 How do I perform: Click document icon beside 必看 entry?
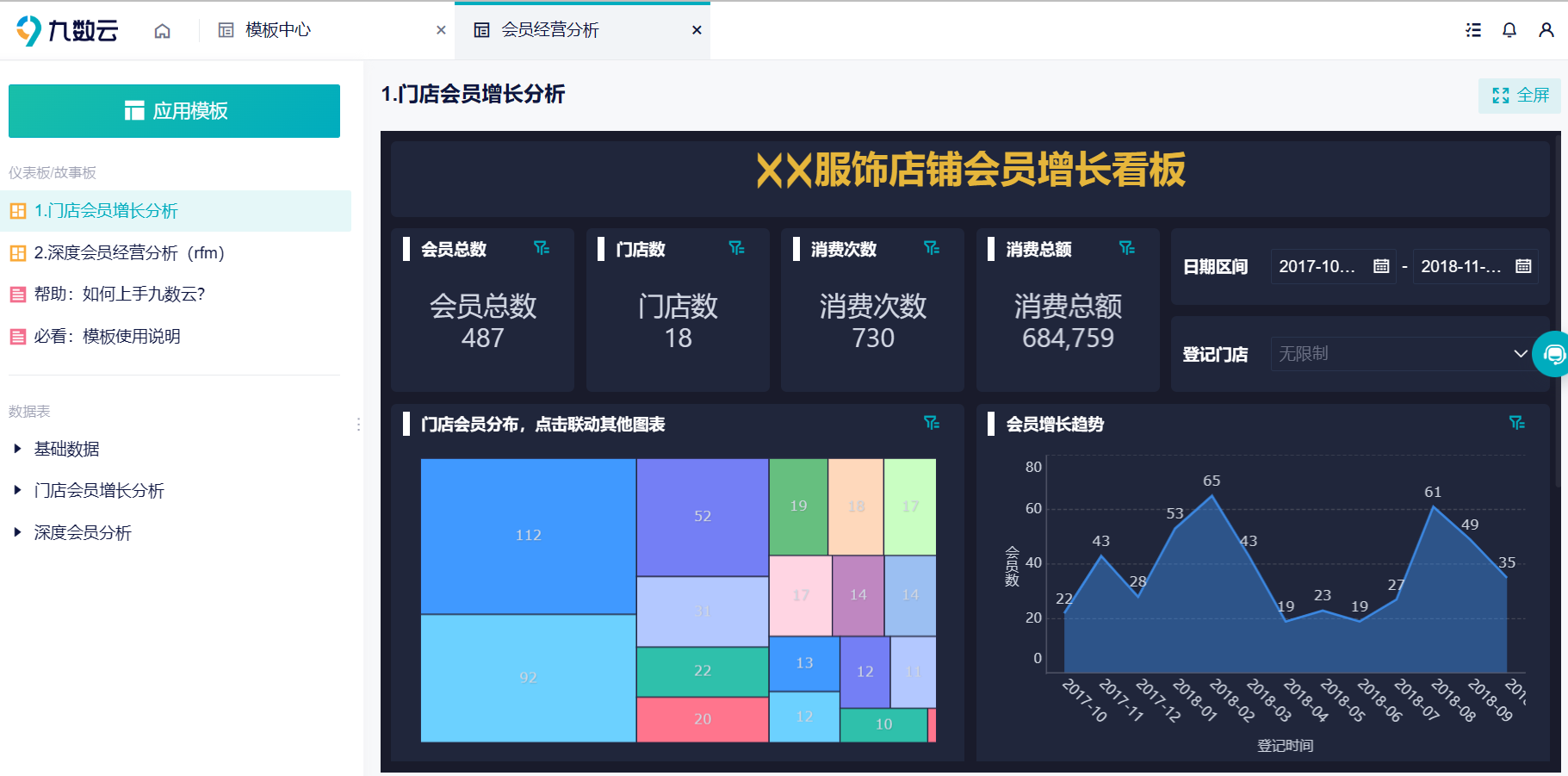click(18, 337)
